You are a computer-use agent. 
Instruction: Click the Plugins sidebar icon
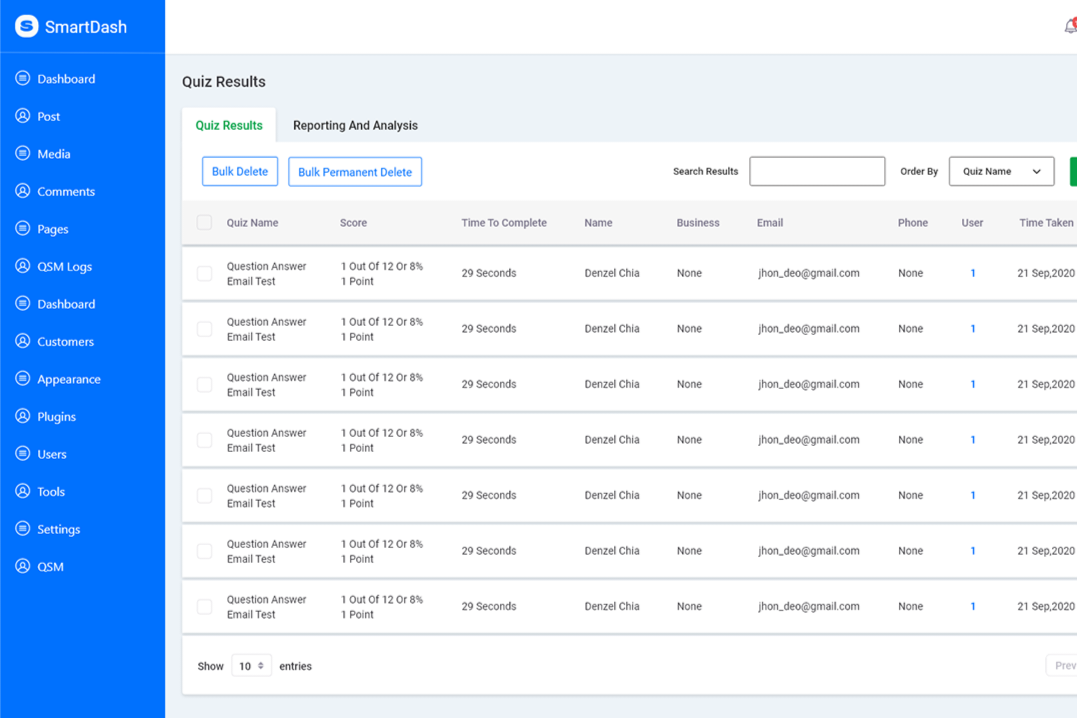(23, 416)
